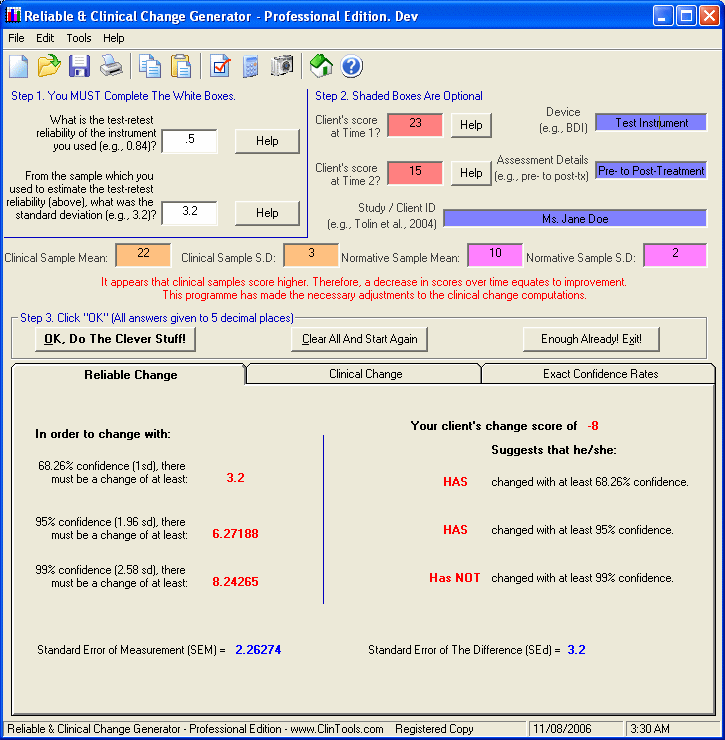
Task: Click the Client's score at Time 1 field
Action: (x=414, y=124)
